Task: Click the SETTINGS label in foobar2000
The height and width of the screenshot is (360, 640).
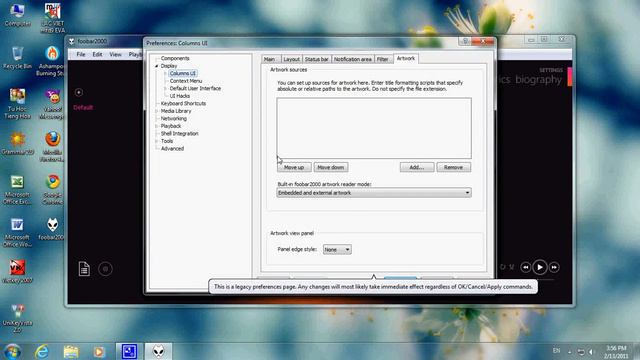Action: [551, 70]
